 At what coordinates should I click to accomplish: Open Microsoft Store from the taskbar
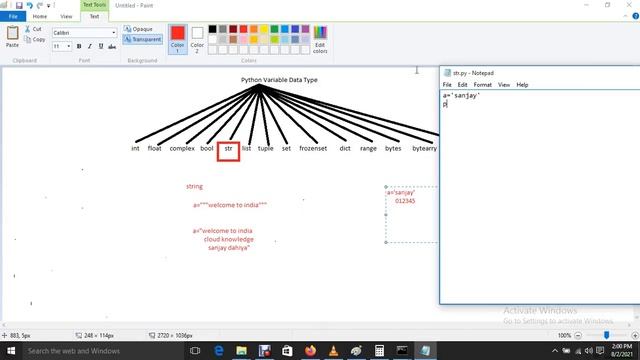click(x=287, y=351)
